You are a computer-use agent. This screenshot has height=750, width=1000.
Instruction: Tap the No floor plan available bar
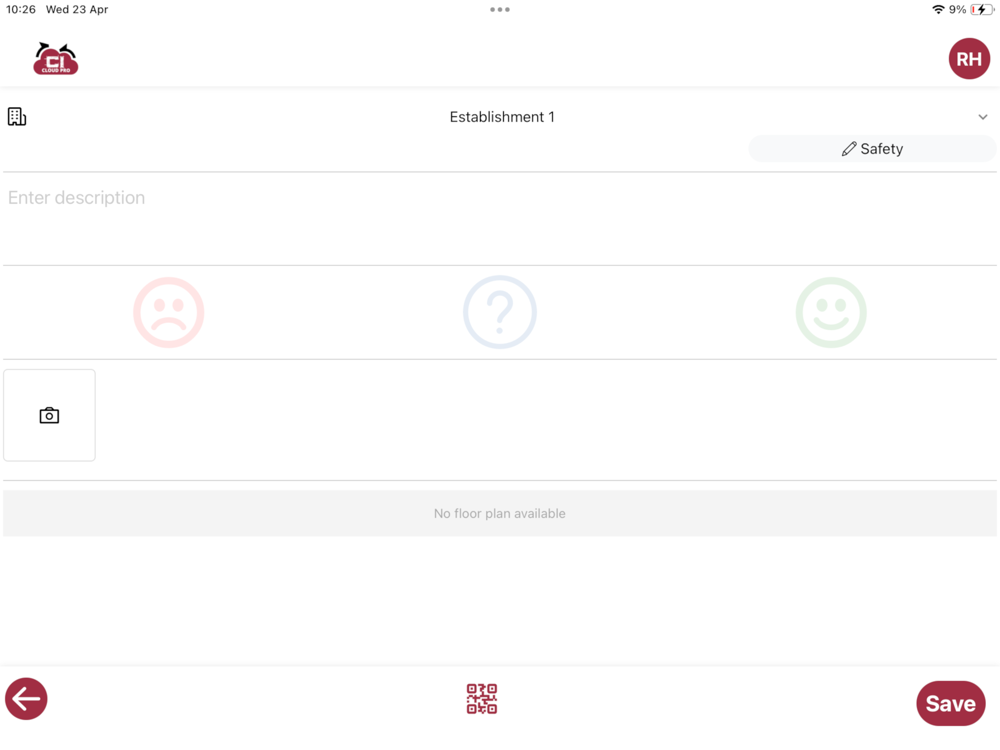(x=500, y=513)
